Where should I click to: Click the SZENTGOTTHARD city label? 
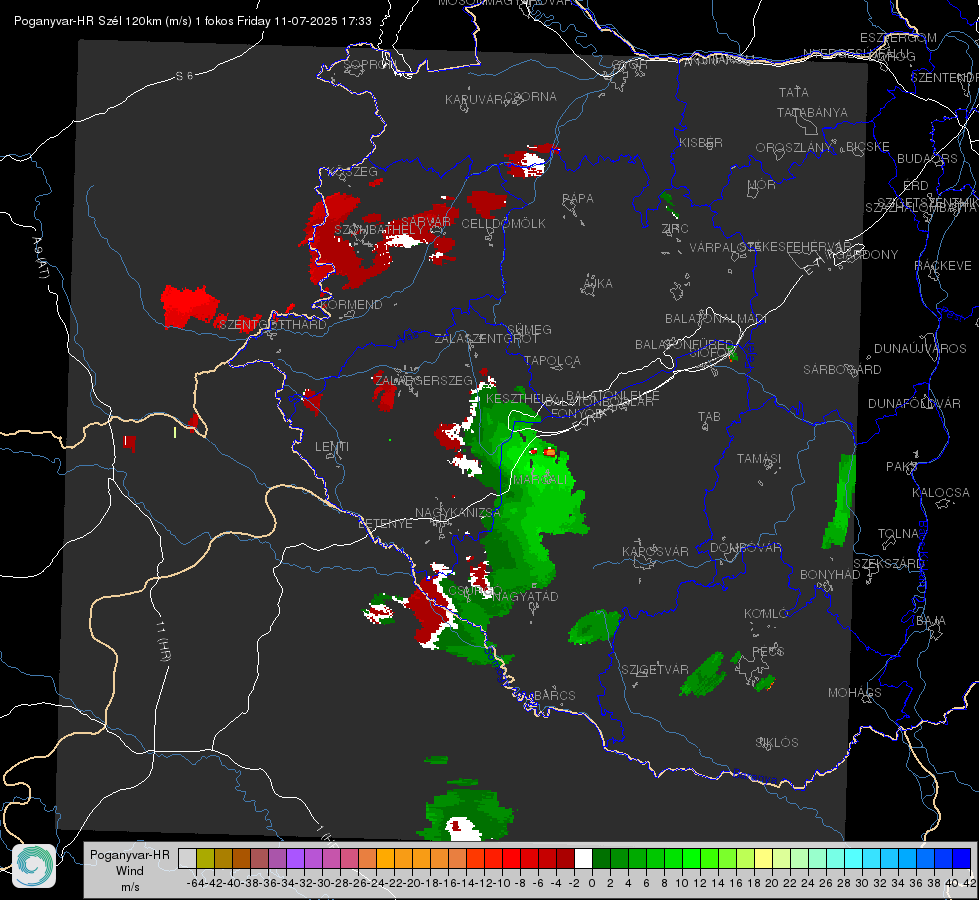click(x=273, y=325)
